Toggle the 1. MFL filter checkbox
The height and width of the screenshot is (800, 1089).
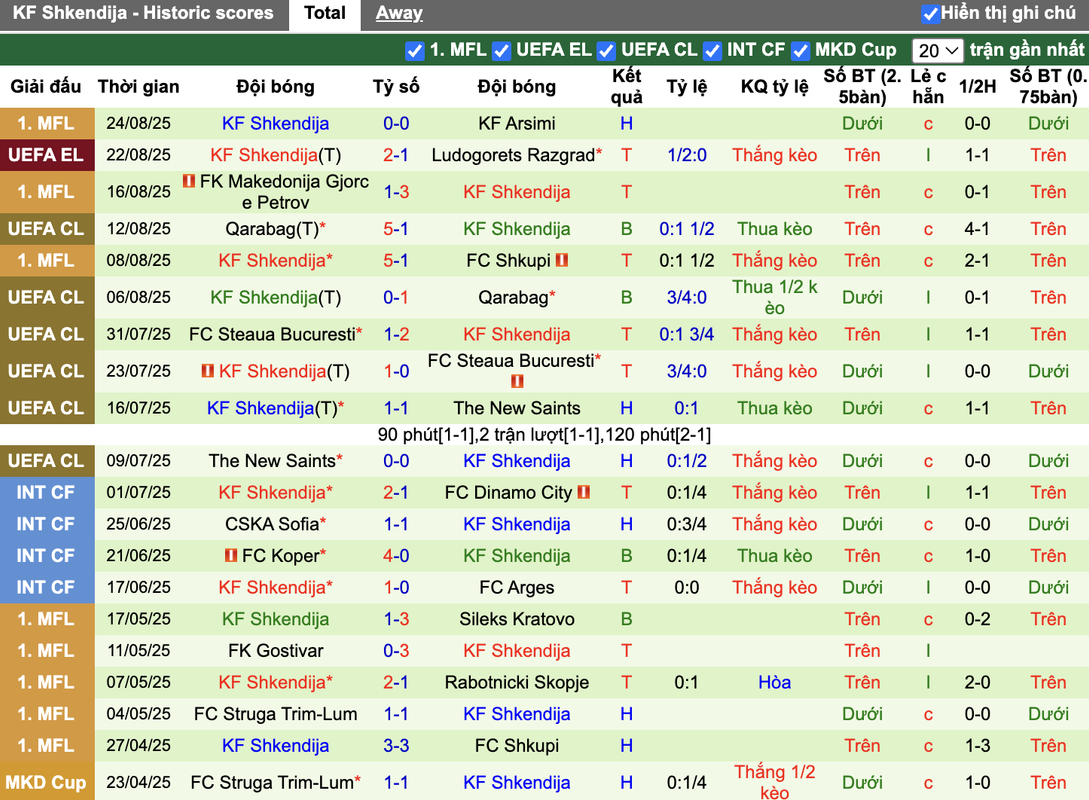pos(415,51)
